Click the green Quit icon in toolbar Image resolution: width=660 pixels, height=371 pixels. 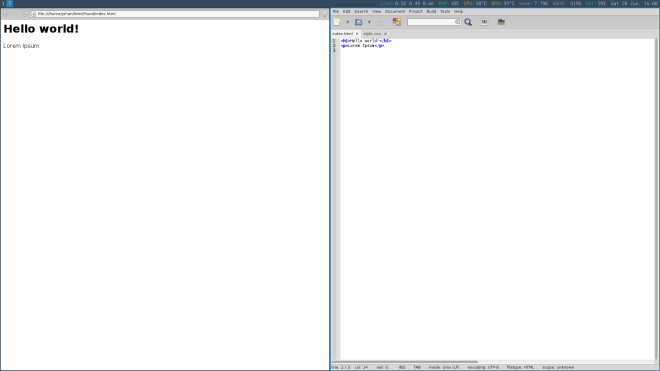501,22
